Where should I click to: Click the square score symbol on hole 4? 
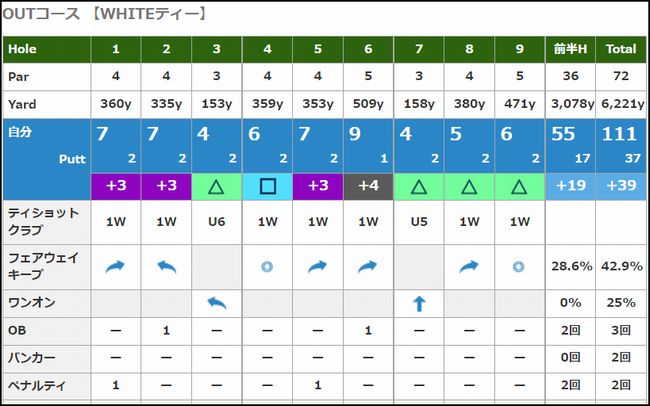coord(267,185)
